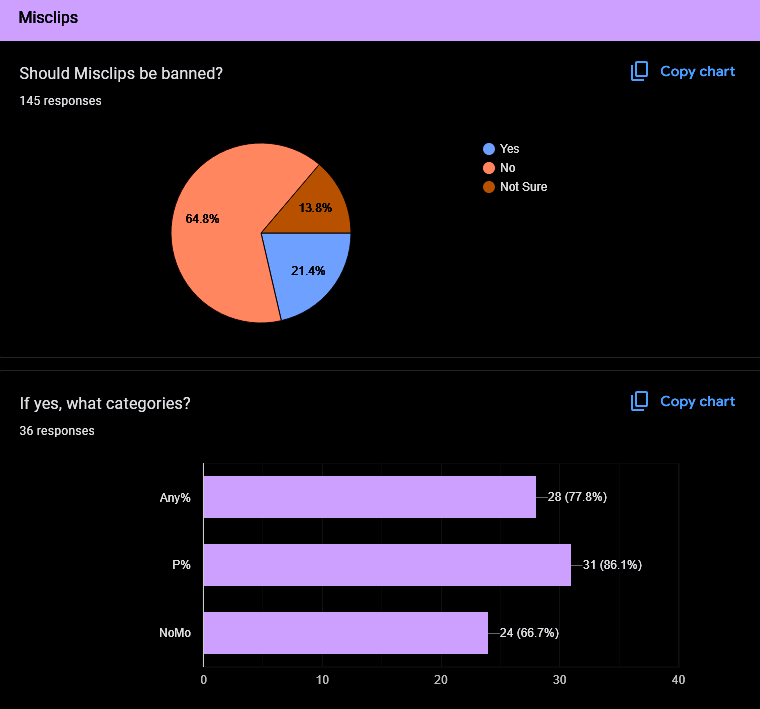
Task: Click the "145 responses" count
Action: 61,101
